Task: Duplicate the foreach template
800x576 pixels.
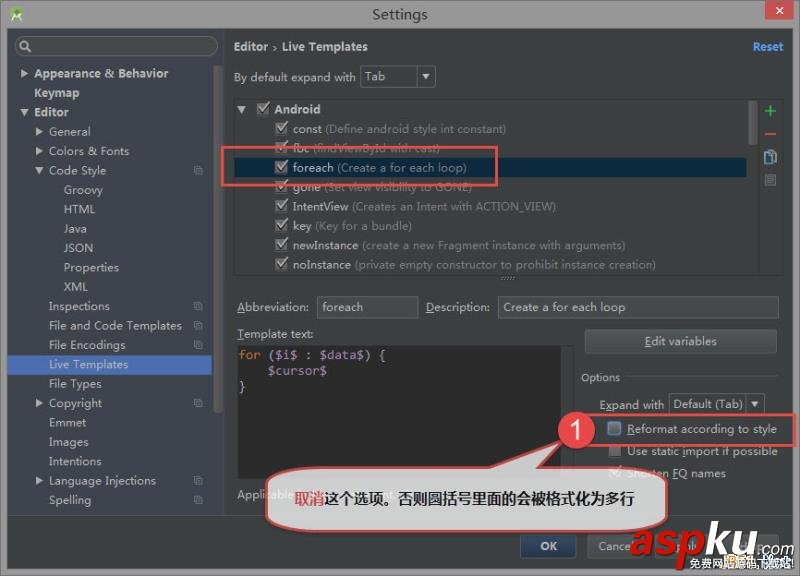Action: click(770, 156)
